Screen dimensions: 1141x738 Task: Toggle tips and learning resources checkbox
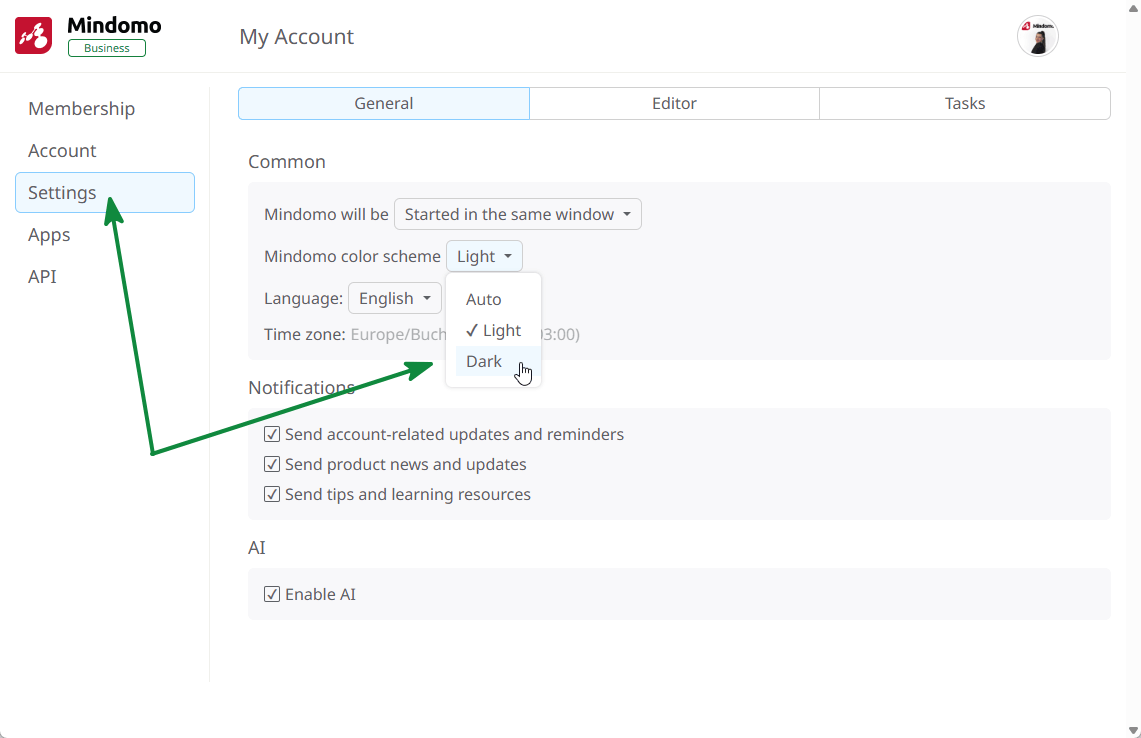271,494
